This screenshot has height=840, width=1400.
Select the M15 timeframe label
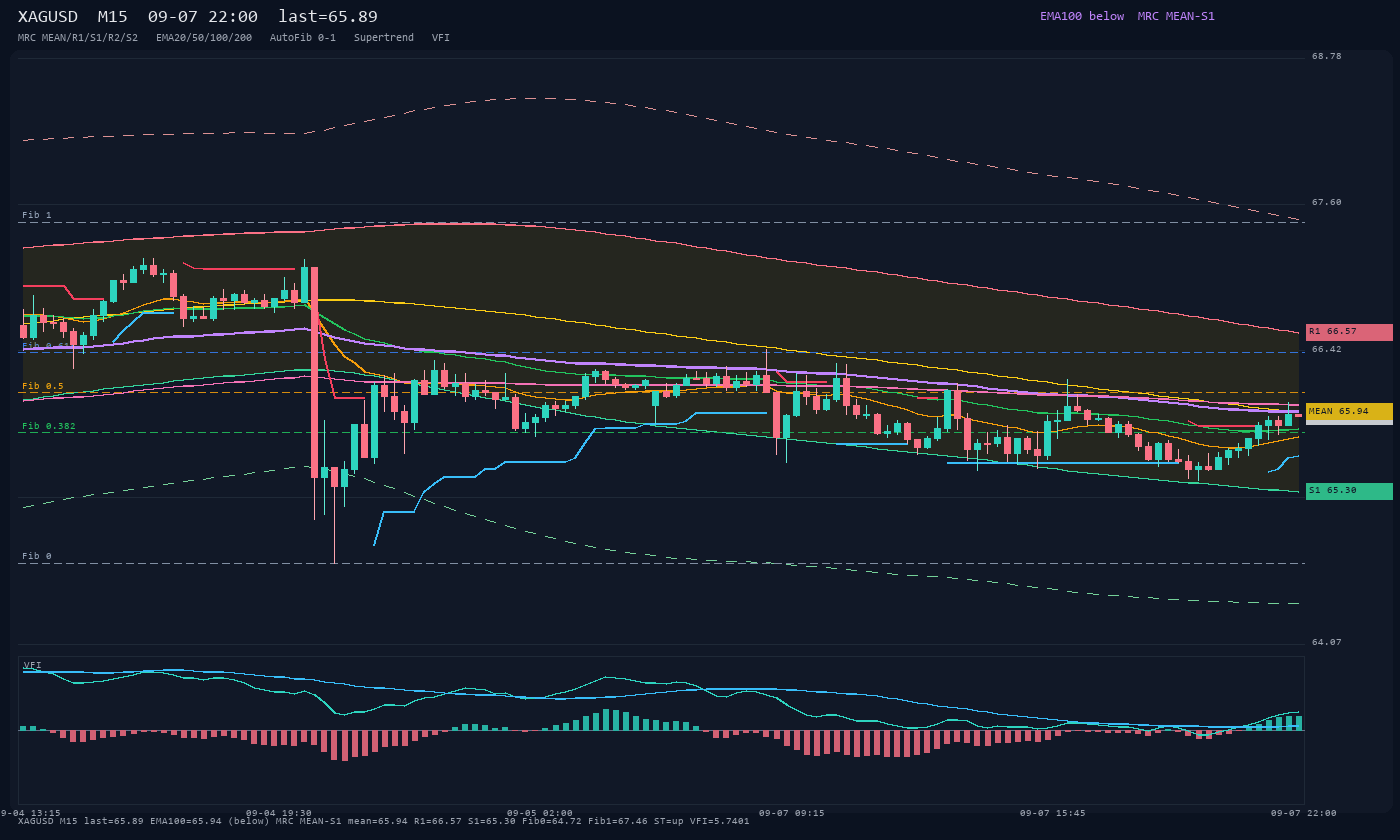(x=112, y=17)
